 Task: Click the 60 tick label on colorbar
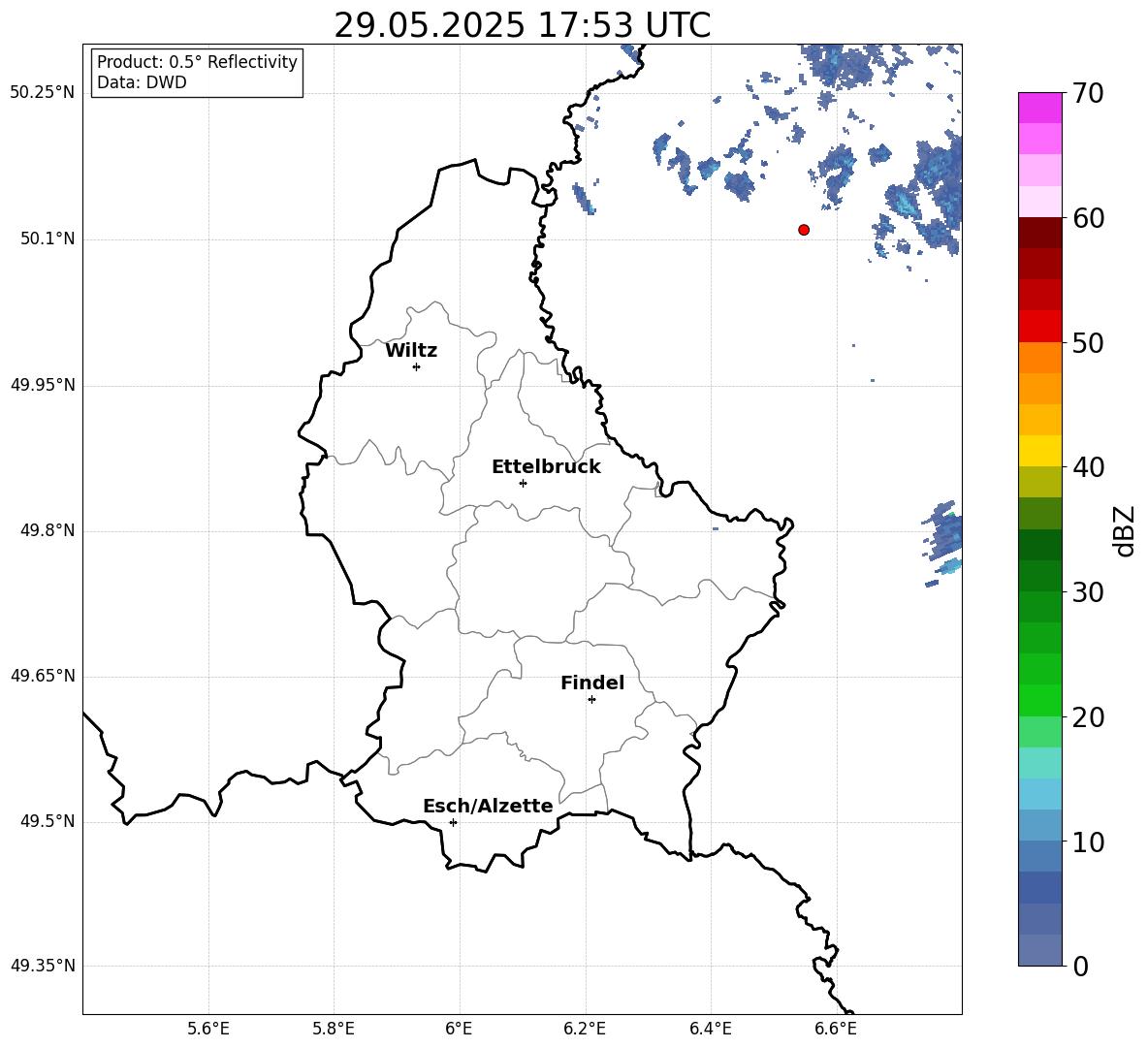click(x=1088, y=218)
